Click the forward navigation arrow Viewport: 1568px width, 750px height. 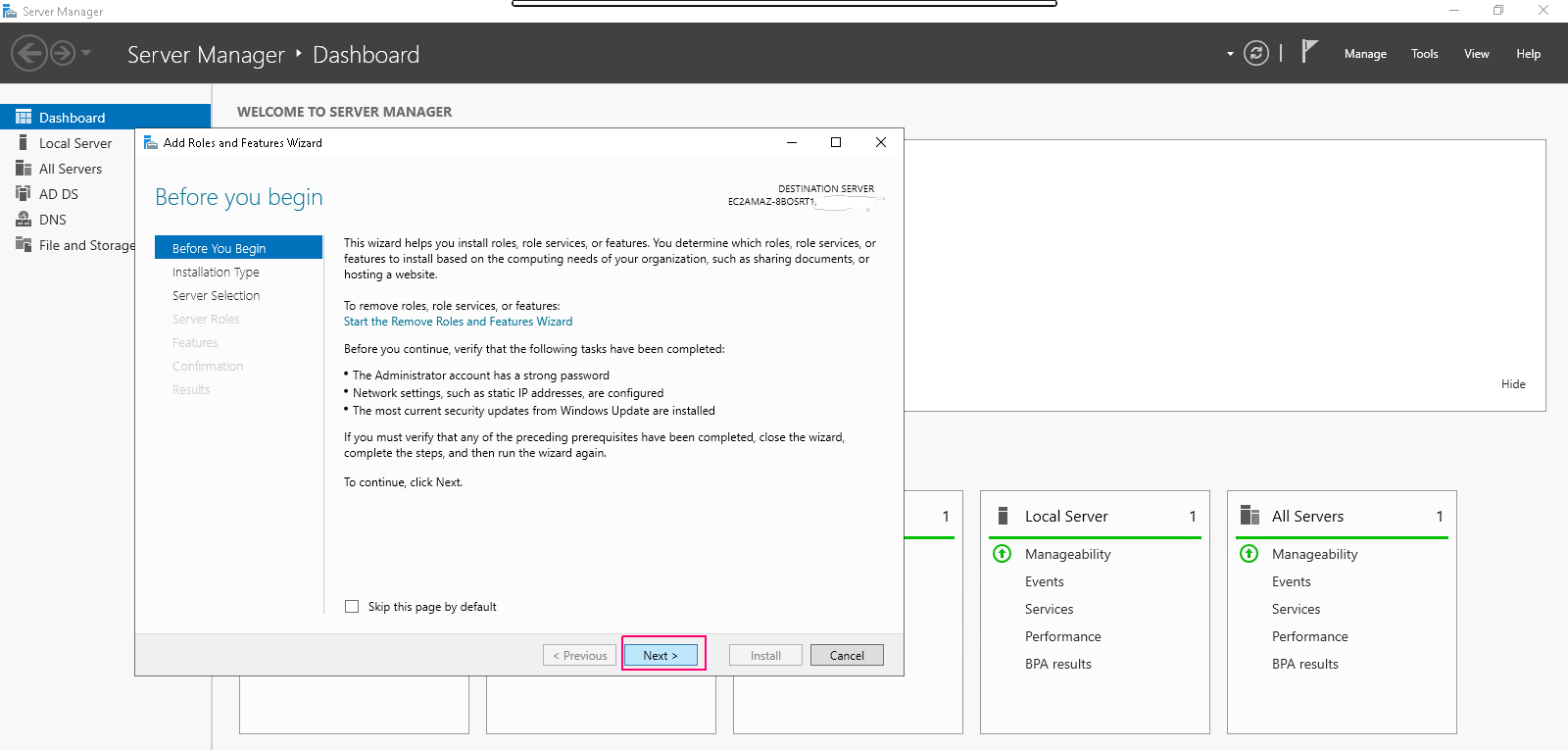pyautogui.click(x=63, y=53)
